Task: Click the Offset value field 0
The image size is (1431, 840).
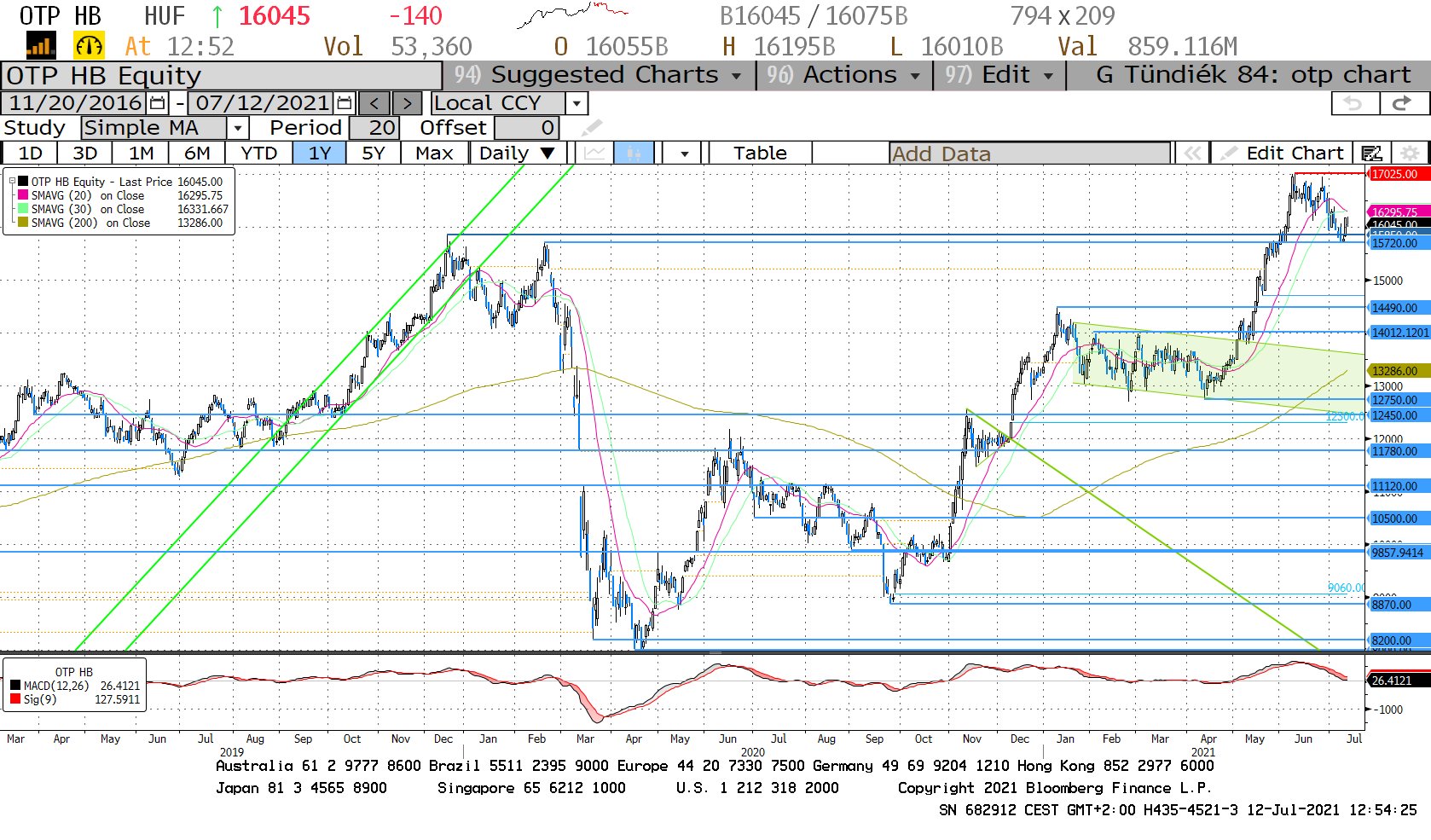Action: (526, 128)
